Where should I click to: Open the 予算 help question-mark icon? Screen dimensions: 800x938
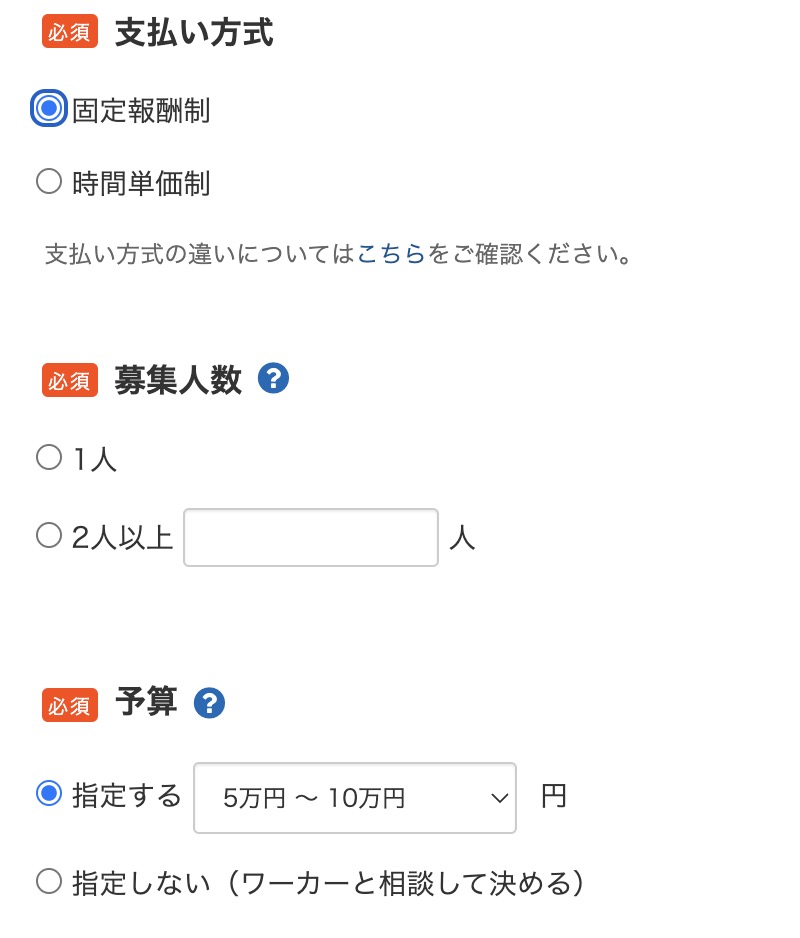tap(209, 703)
